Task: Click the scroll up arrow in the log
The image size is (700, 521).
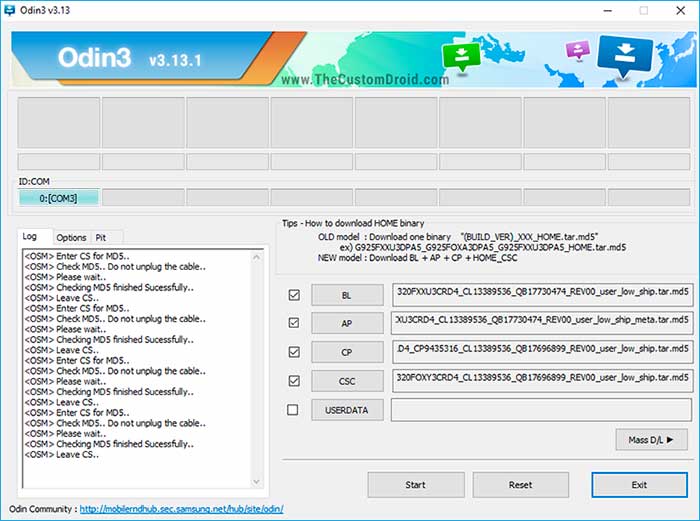Action: point(256,257)
